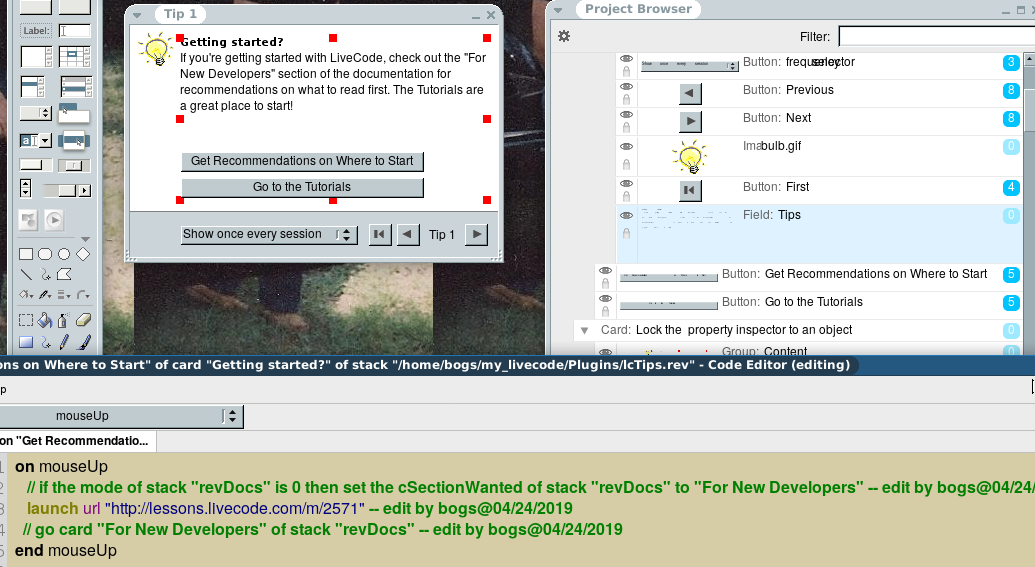
Task: Jump to first tip in Tip window
Action: point(380,234)
